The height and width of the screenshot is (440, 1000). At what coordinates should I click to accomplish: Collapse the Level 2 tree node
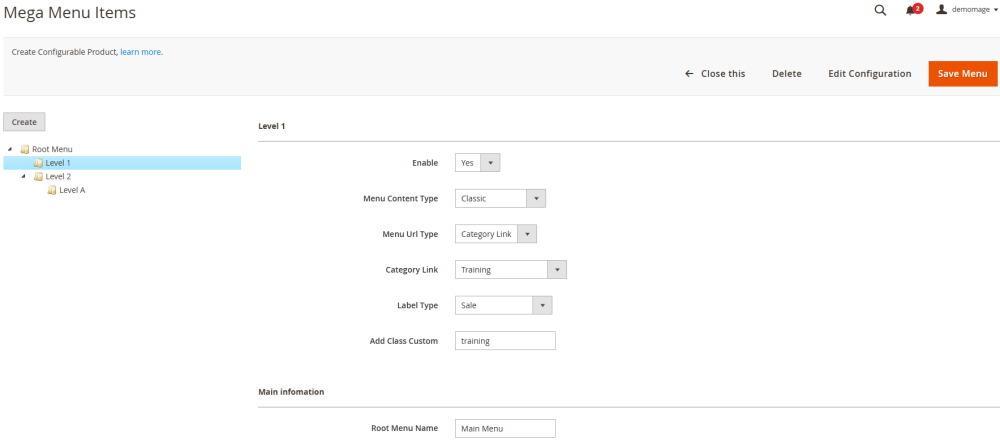pos(24,176)
